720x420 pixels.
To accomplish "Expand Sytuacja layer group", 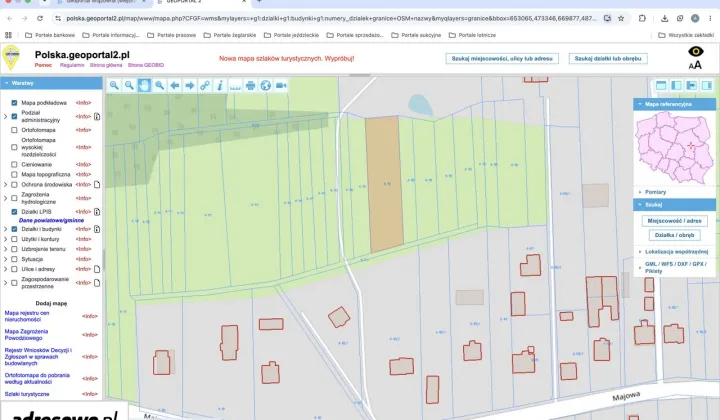I will click(6, 259).
